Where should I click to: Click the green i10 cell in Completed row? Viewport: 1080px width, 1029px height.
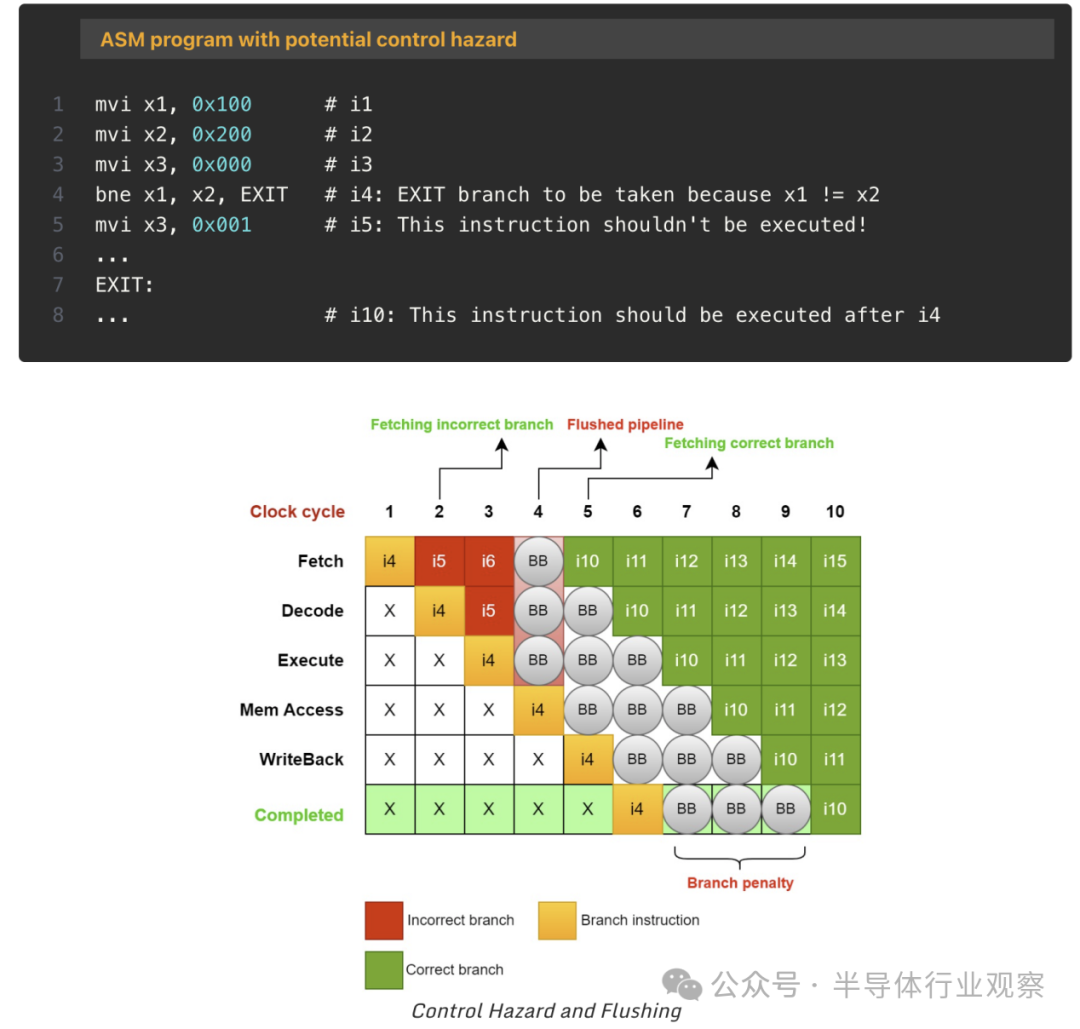click(835, 809)
